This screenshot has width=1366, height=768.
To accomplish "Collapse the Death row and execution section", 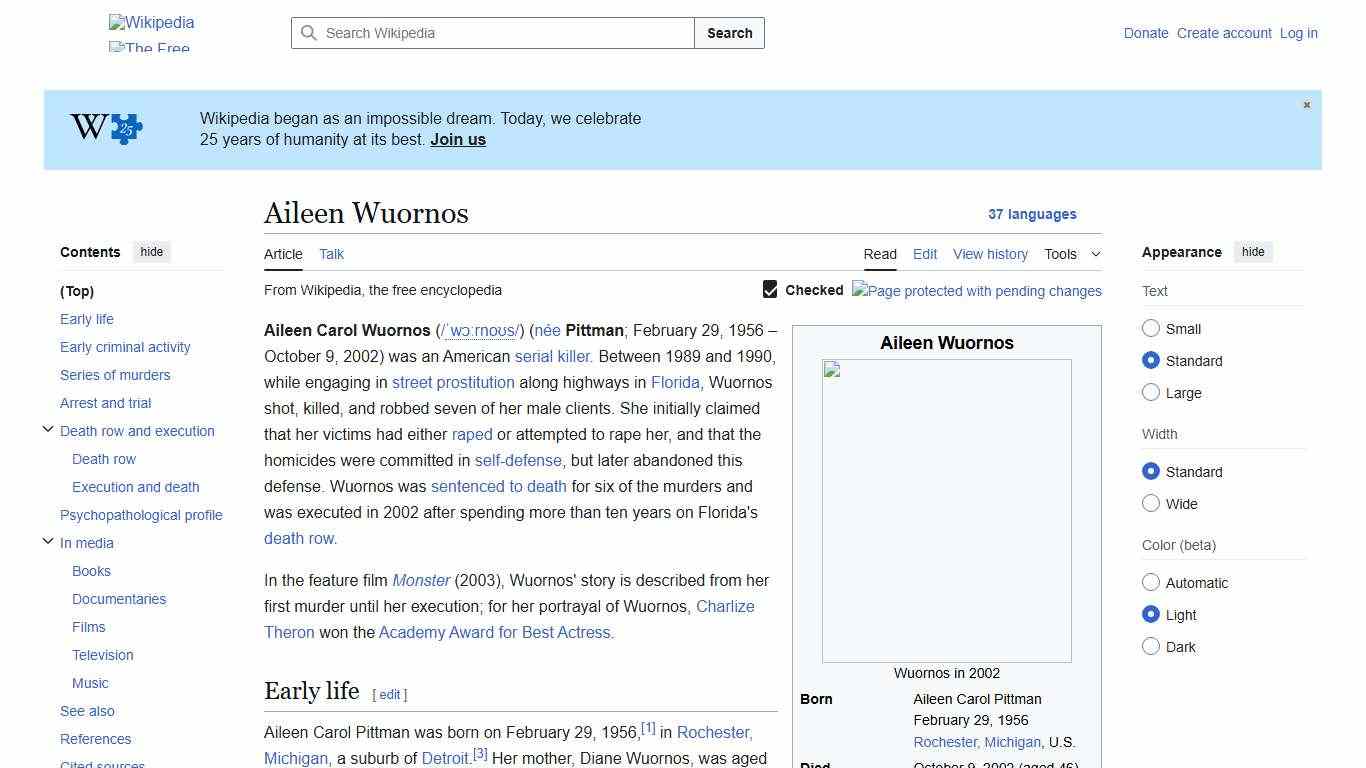I will point(48,429).
